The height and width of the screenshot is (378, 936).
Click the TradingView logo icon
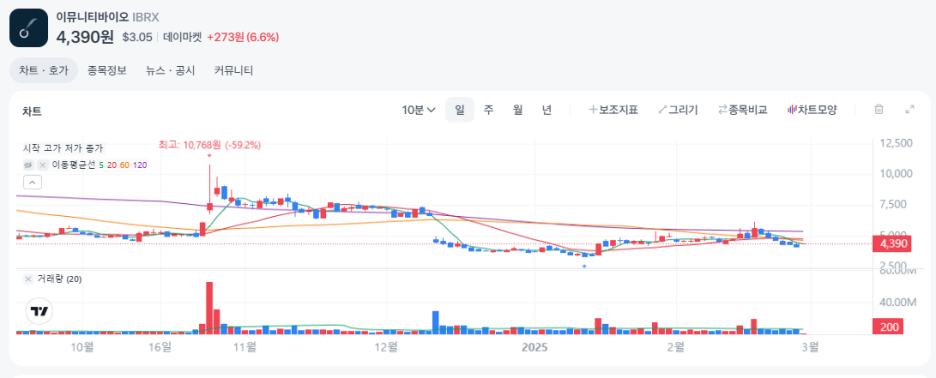coord(39,311)
